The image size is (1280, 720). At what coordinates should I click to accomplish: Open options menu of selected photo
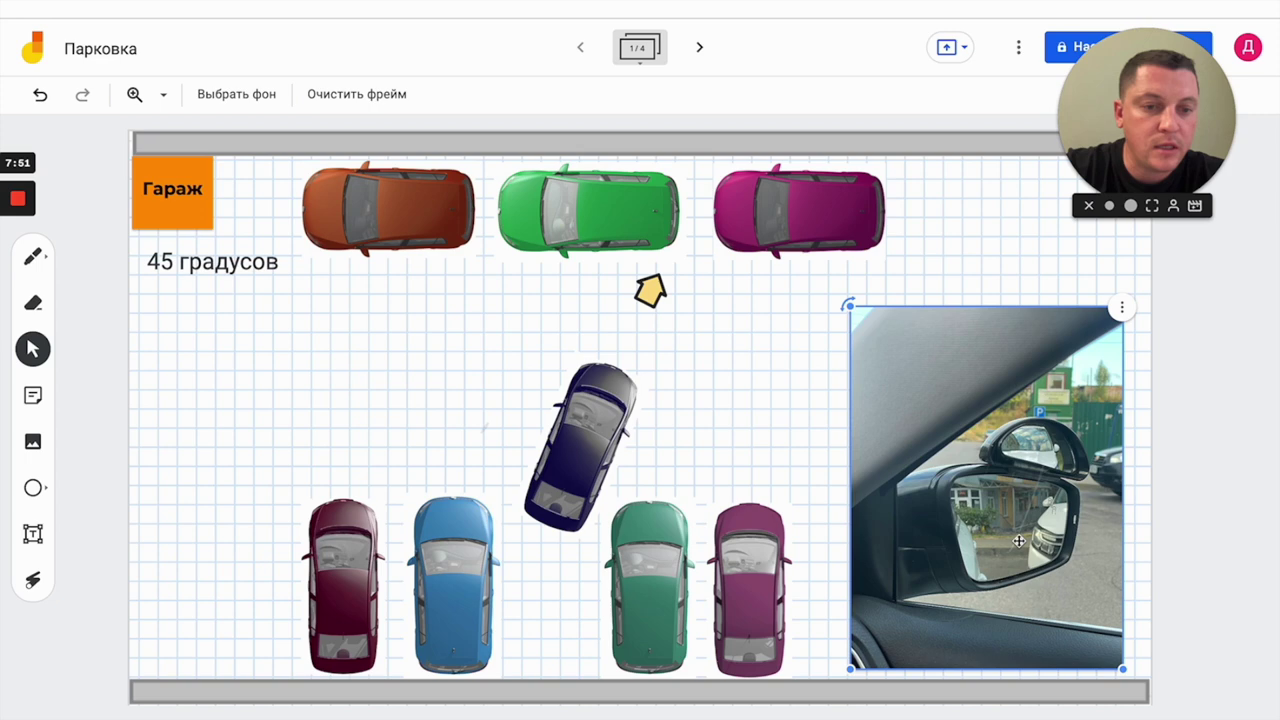click(x=1122, y=308)
